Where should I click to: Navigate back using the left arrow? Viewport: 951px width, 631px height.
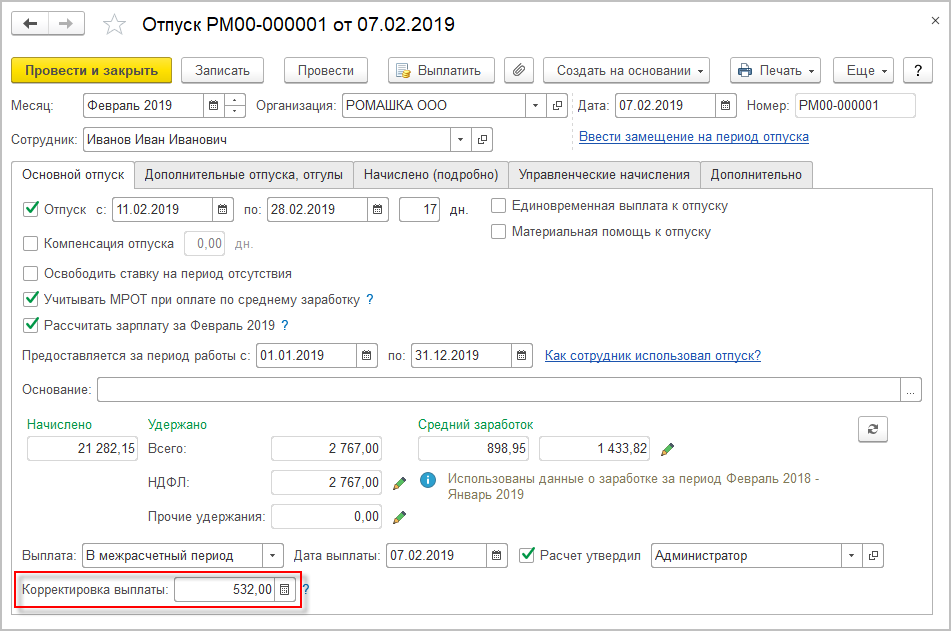[x=31, y=22]
